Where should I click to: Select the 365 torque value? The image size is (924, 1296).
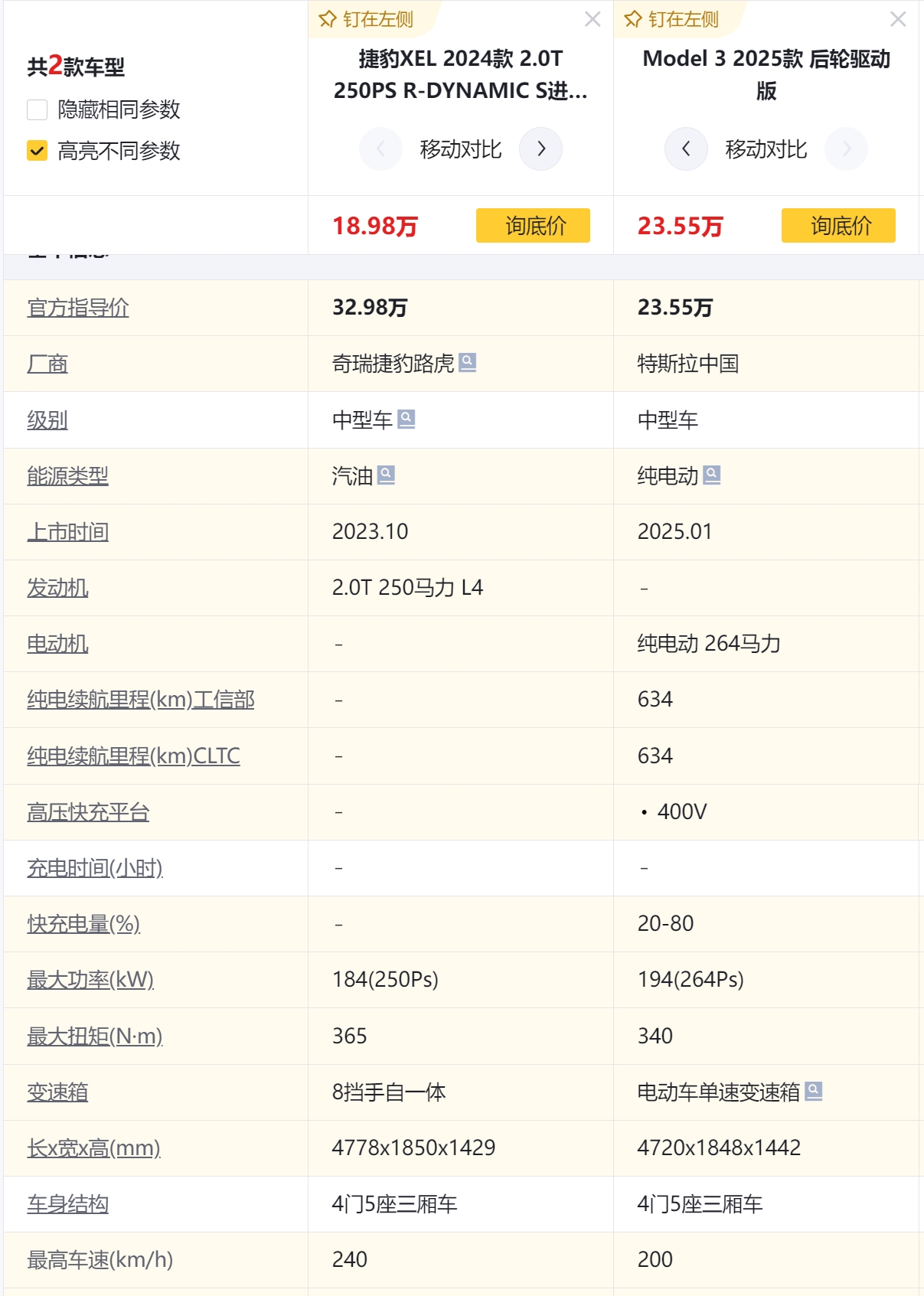pyautogui.click(x=349, y=1036)
